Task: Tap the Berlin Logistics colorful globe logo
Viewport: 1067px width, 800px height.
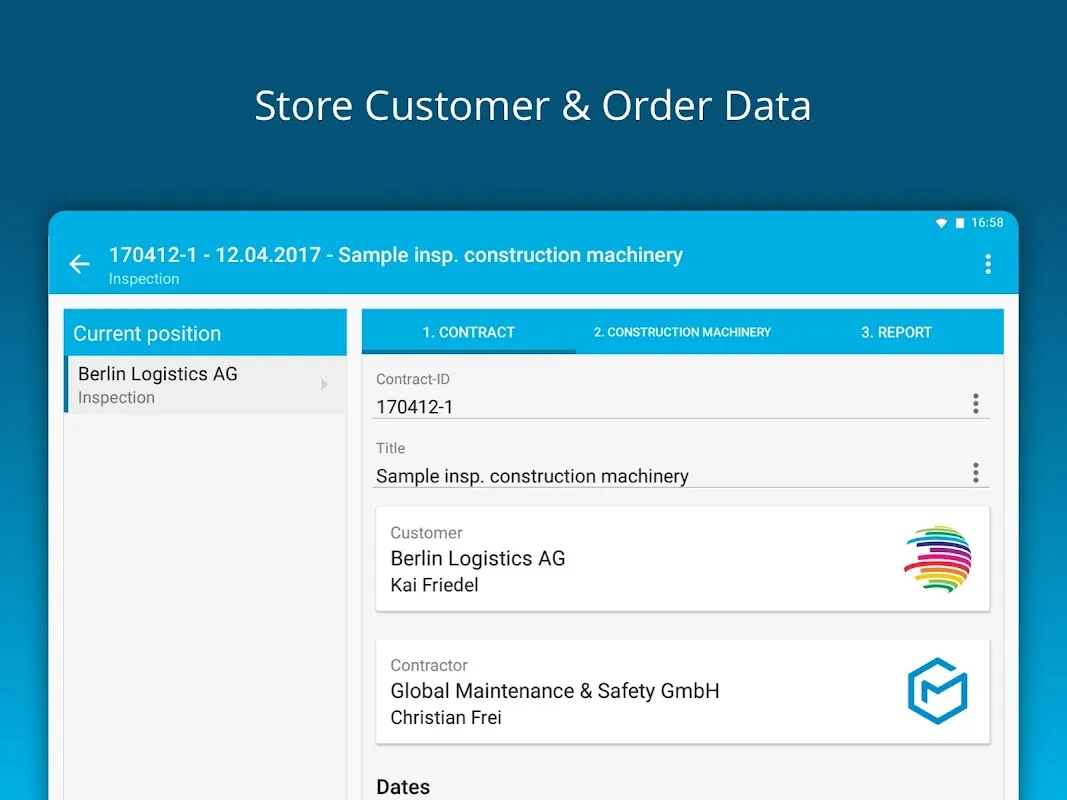Action: click(937, 559)
